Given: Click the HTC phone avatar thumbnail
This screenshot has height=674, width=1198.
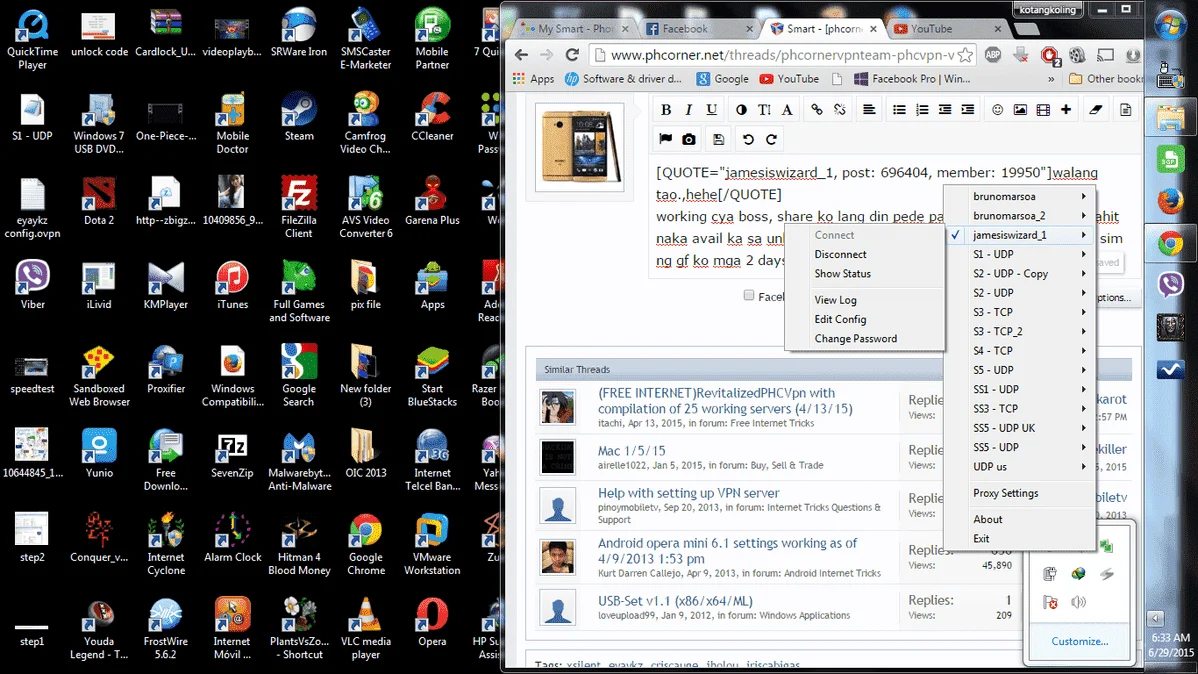Looking at the screenshot, I should coord(579,147).
